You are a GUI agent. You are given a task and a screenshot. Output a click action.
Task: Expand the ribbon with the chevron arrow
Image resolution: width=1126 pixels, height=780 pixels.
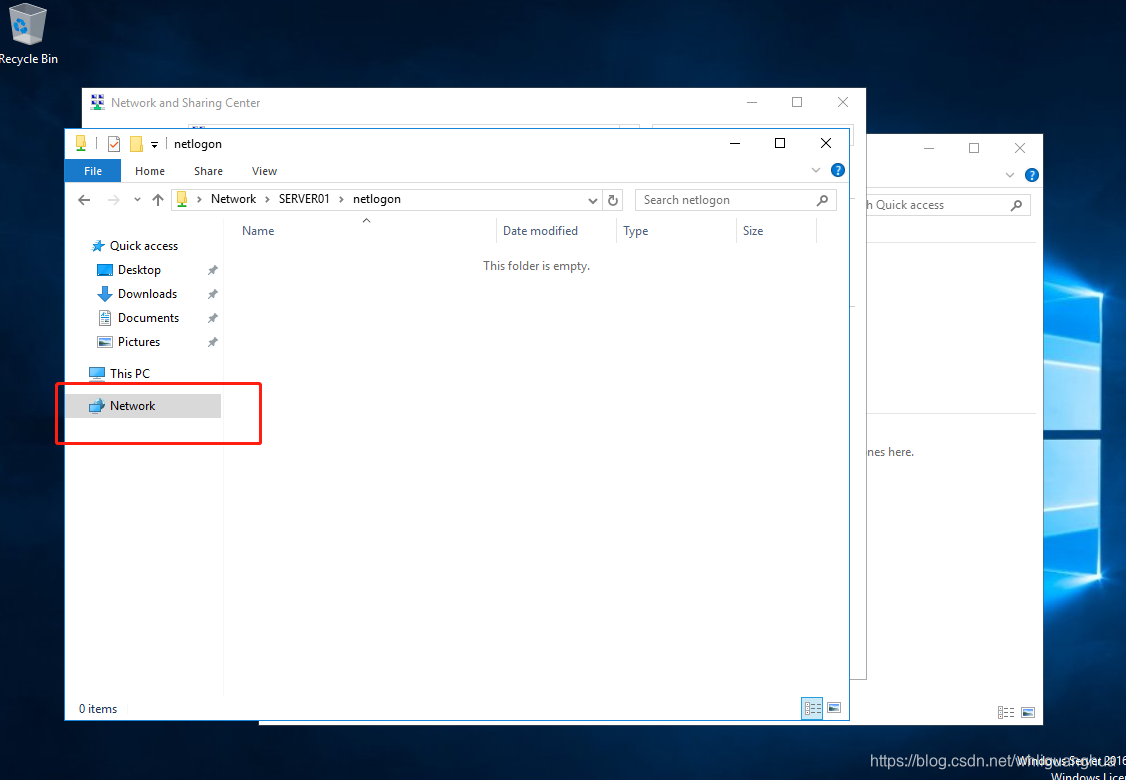pos(815,170)
